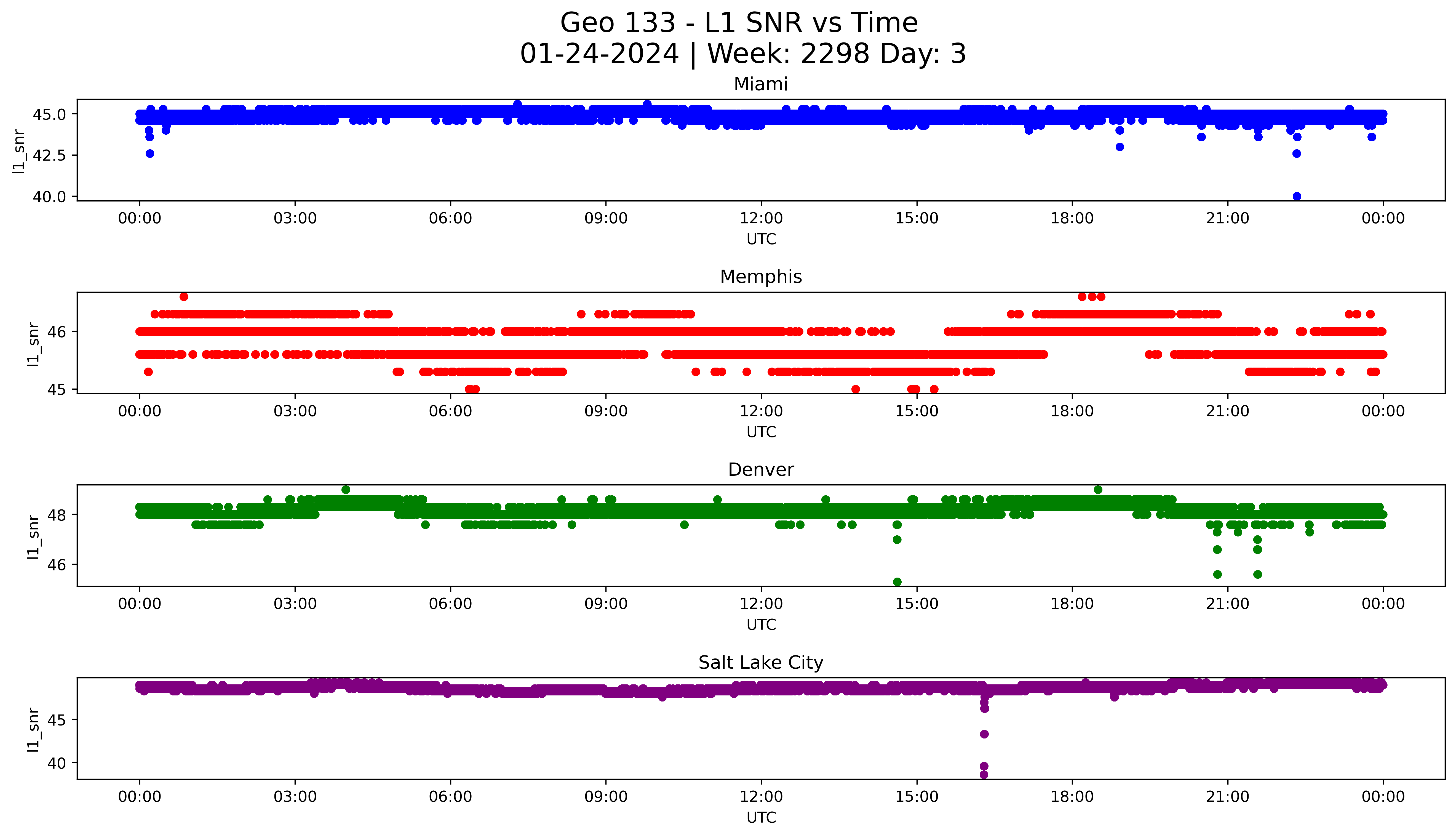
Task: Select the Denver subplot title
Action: (x=760, y=470)
